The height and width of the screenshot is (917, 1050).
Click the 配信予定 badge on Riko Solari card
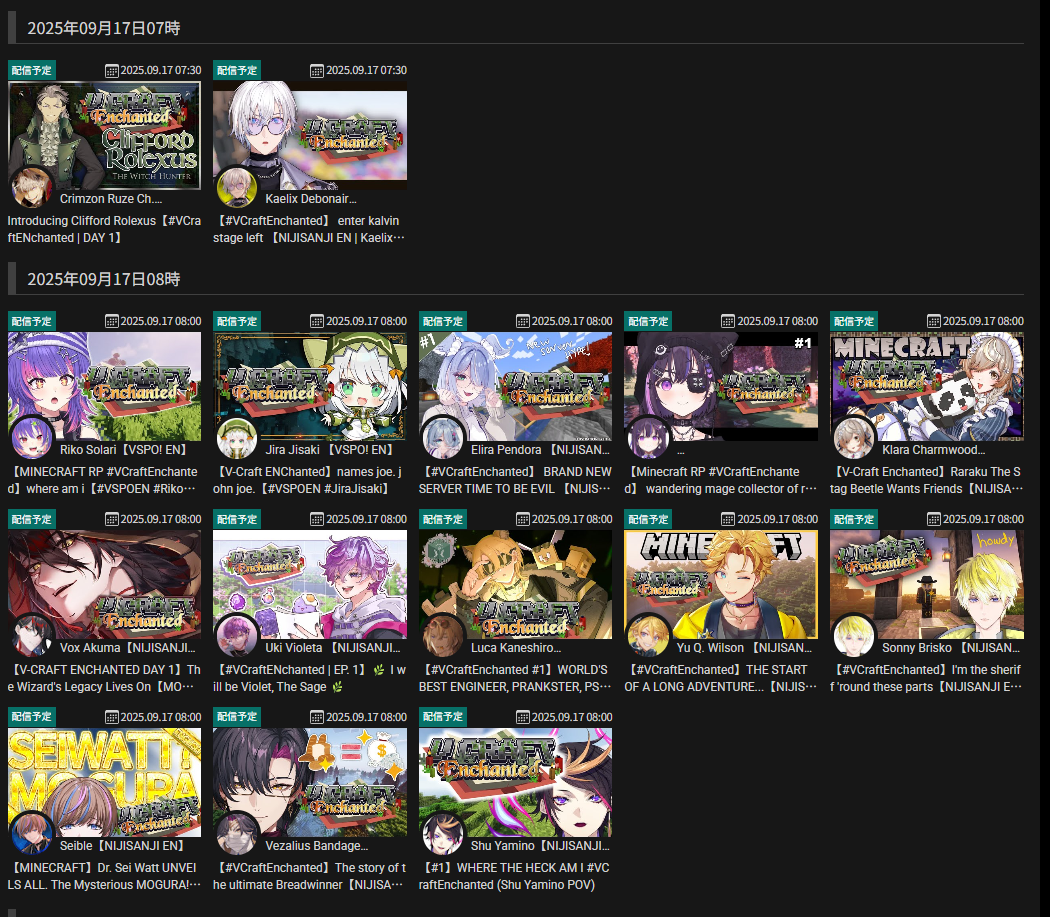(31, 322)
